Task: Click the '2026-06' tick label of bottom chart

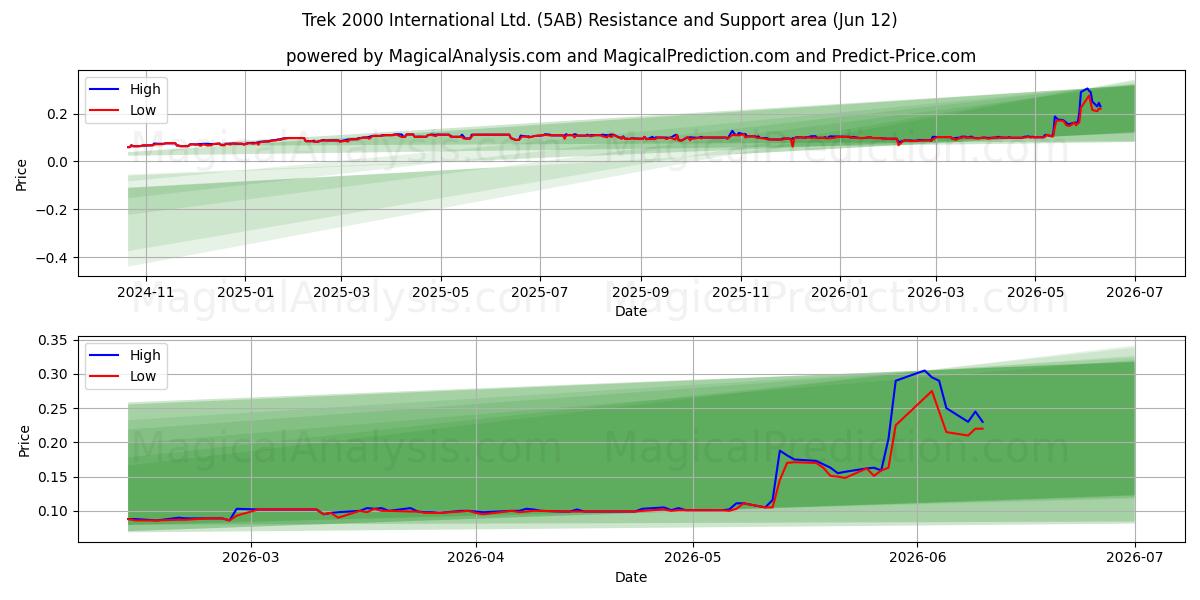Action: pos(917,559)
